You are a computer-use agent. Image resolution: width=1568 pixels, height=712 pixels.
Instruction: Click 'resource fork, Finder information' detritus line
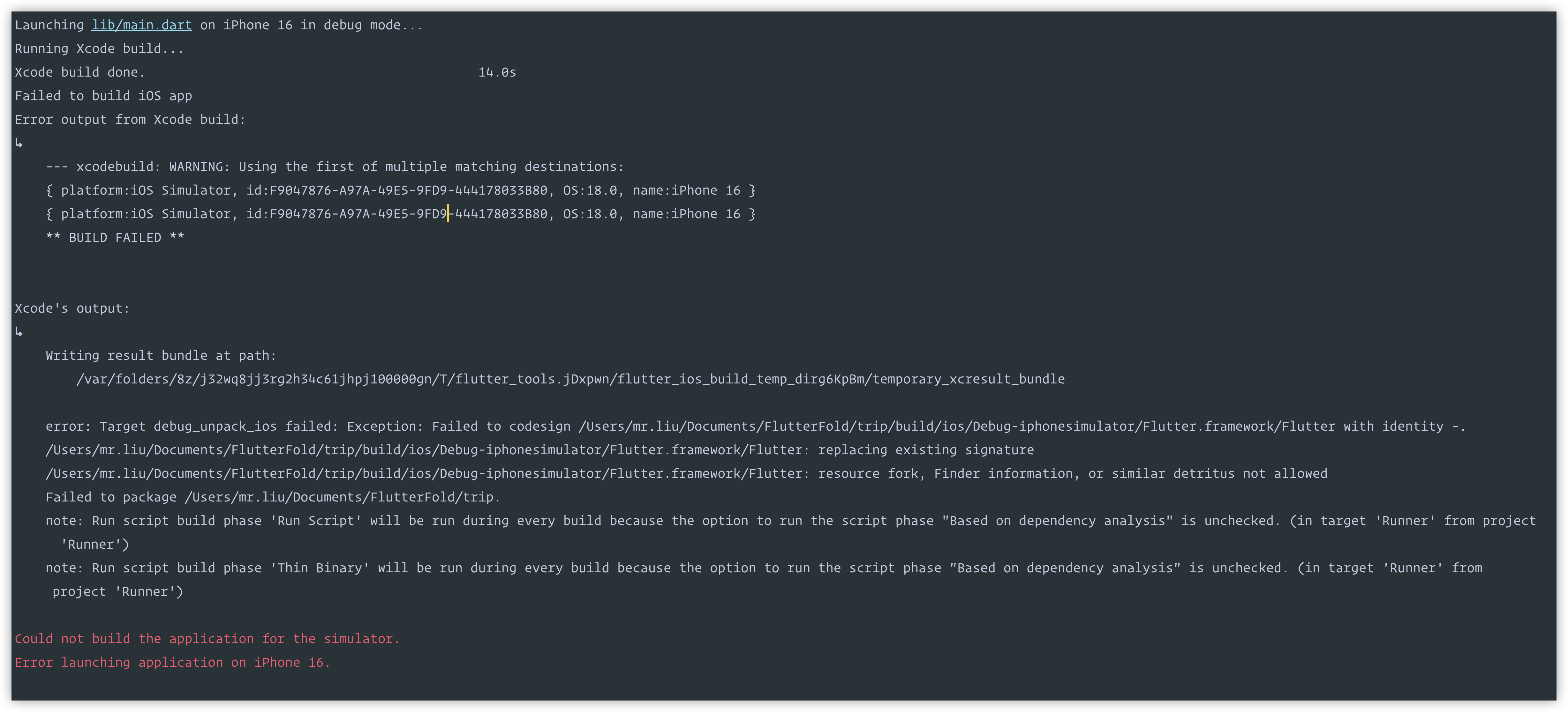pos(687,474)
